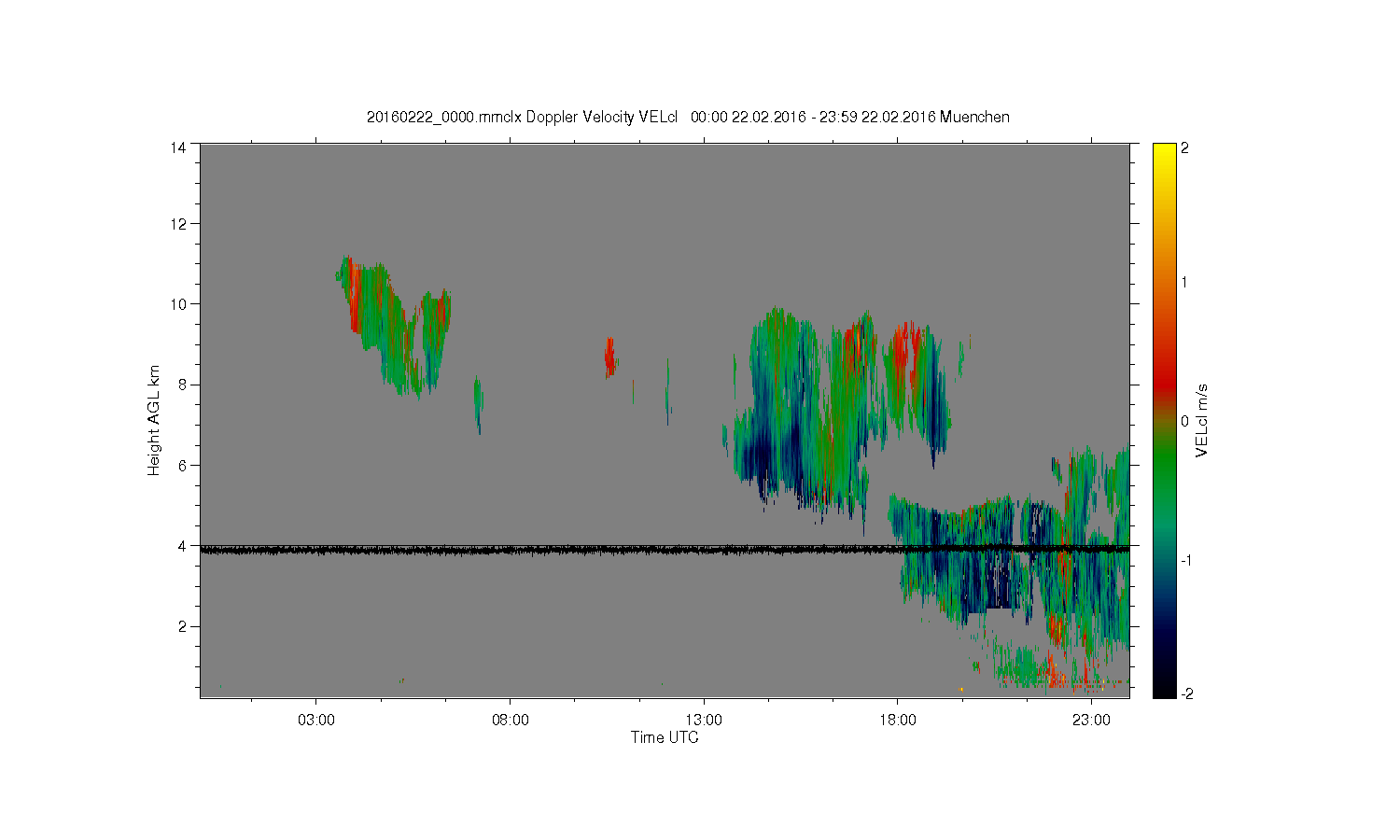
Task: Click the "13:00" time axis label
Action: (x=704, y=721)
